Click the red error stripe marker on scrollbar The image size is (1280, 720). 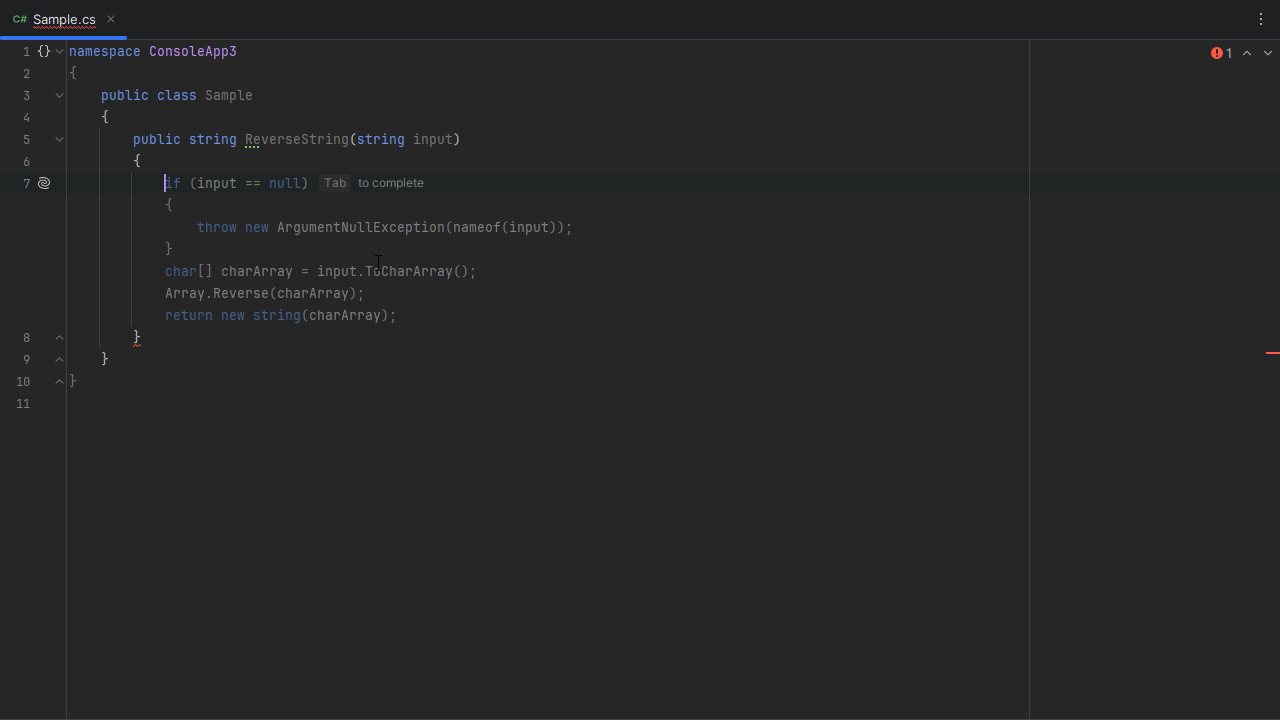point(1272,353)
